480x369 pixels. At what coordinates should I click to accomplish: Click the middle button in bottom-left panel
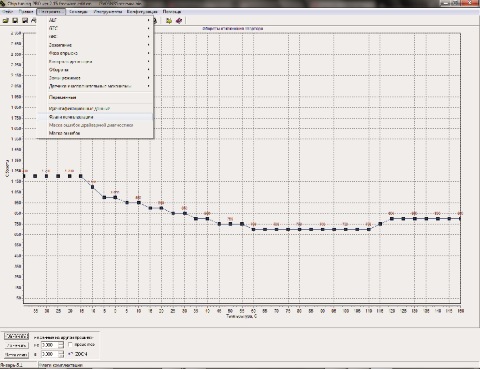coord(17,345)
